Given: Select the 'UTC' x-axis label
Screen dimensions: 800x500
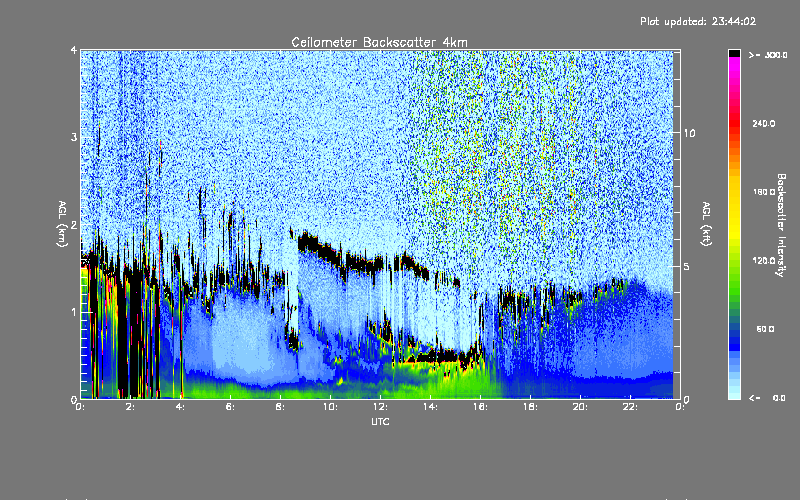Looking at the screenshot, I should 380,421.
